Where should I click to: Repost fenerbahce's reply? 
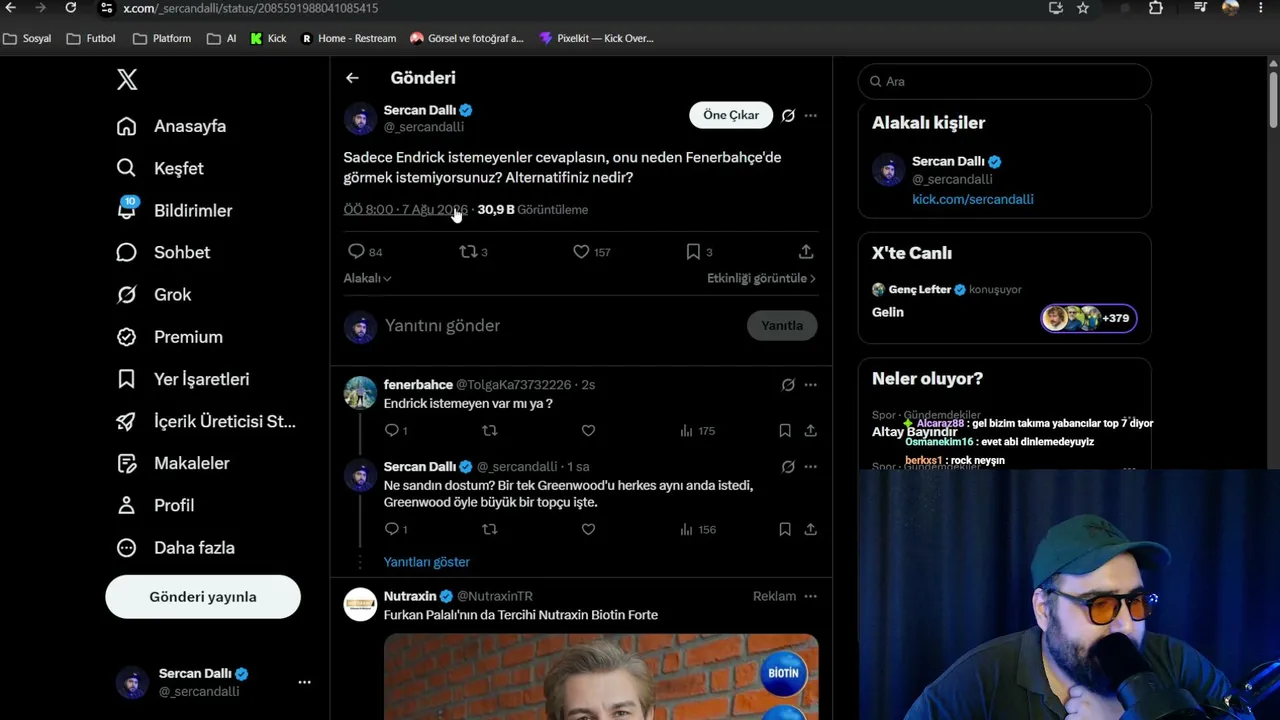click(x=490, y=431)
